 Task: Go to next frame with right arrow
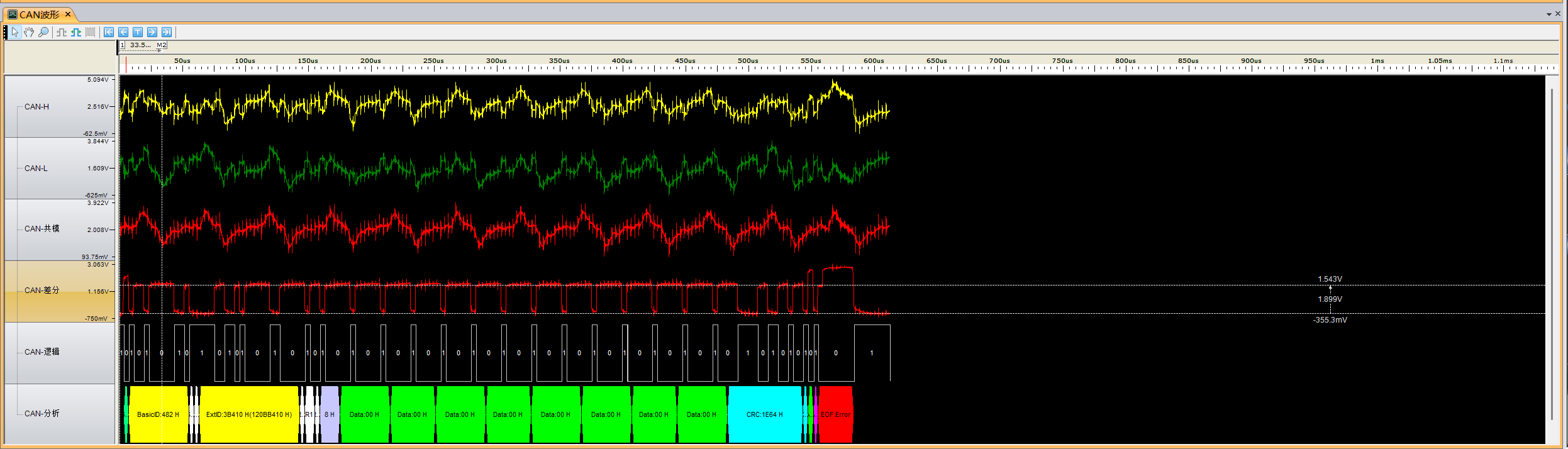[152, 32]
